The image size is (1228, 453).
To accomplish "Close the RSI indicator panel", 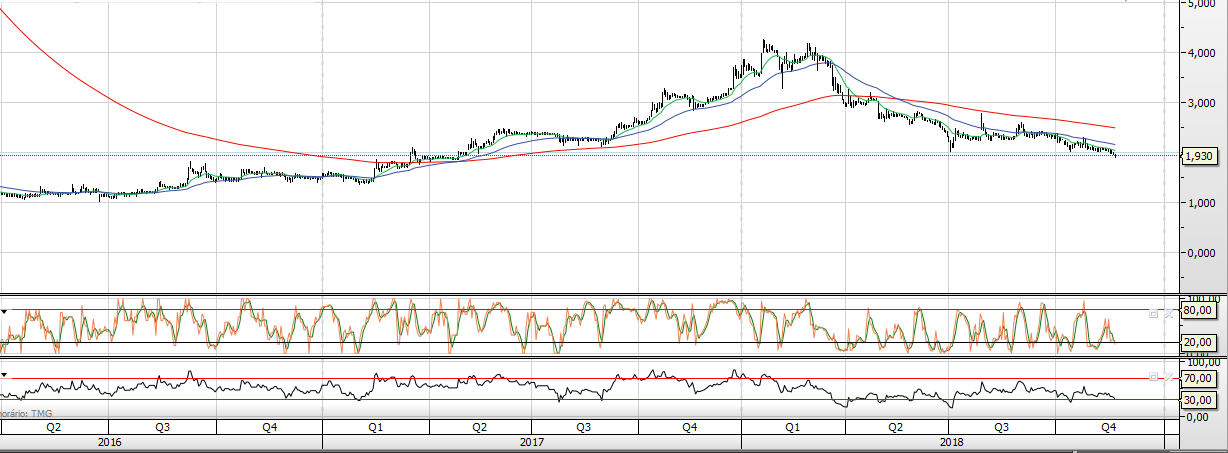I will click(x=1166, y=377).
